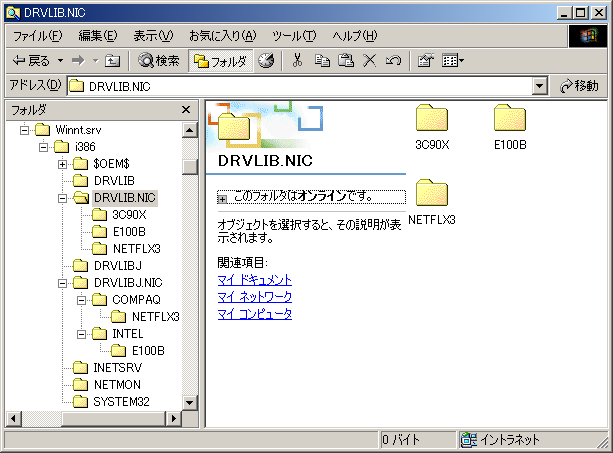Select the DRVLIBJ folder in tree
613x453 pixels.
point(118,266)
